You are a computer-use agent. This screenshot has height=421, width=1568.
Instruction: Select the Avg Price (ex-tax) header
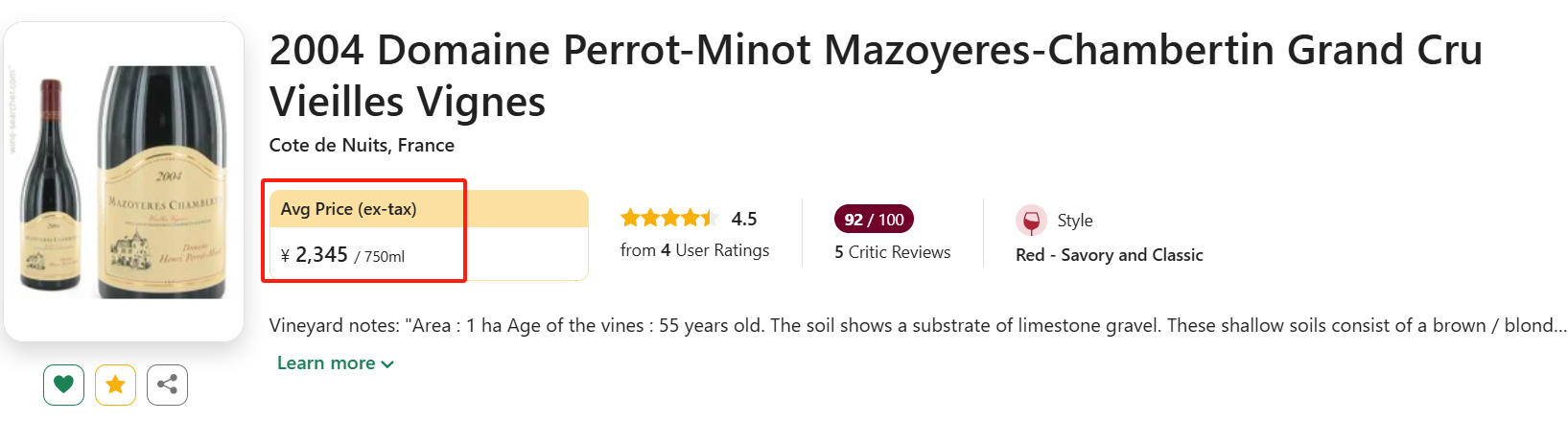tap(348, 209)
